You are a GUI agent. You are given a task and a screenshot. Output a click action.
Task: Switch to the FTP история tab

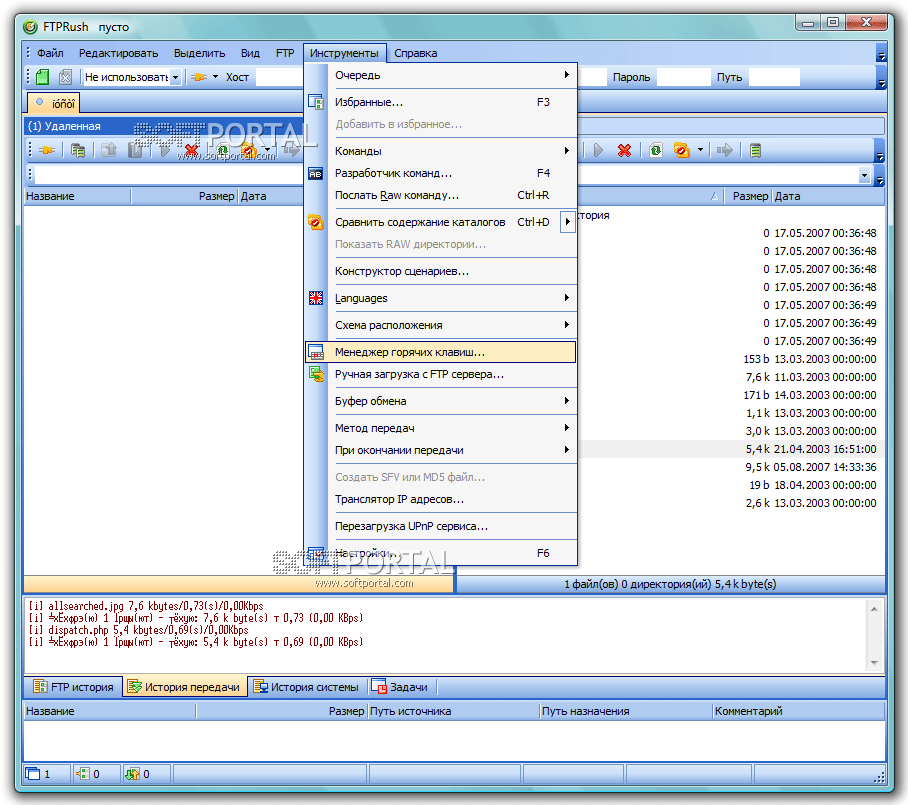coord(74,687)
